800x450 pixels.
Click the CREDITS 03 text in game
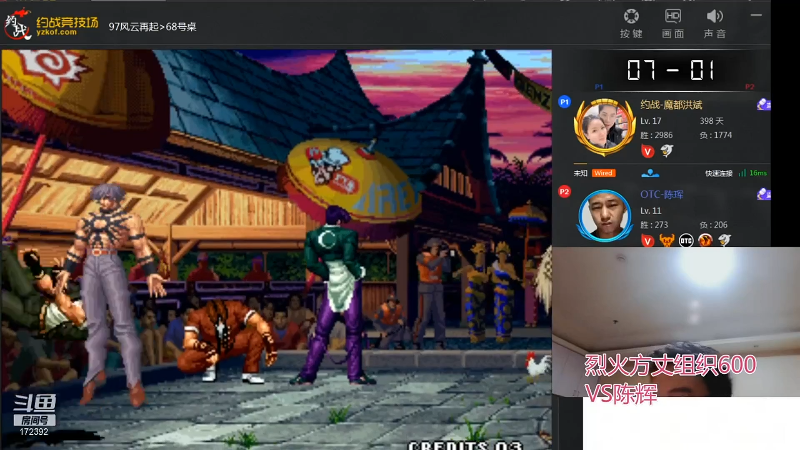point(465,445)
